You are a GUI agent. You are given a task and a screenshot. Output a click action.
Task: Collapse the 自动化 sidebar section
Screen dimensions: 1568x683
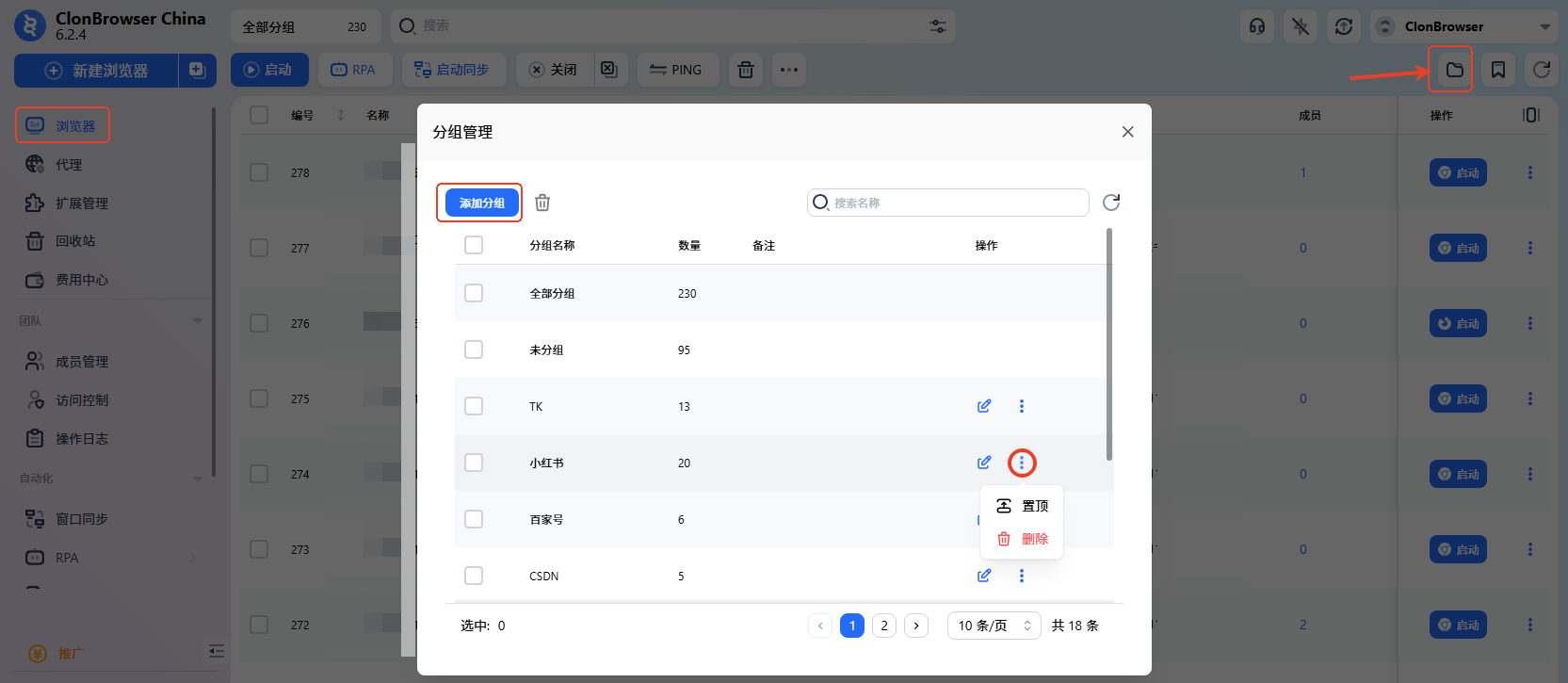coord(198,479)
